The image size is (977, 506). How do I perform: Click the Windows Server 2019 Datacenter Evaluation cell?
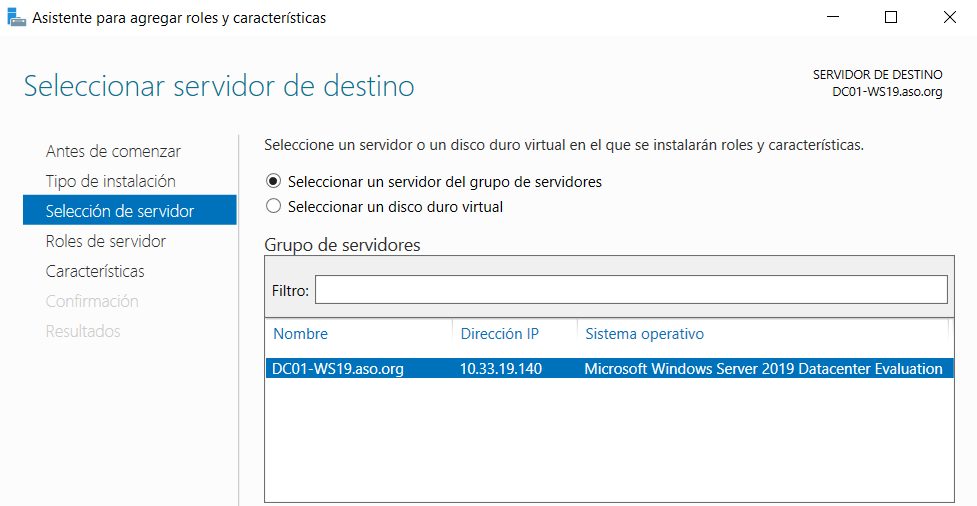762,369
